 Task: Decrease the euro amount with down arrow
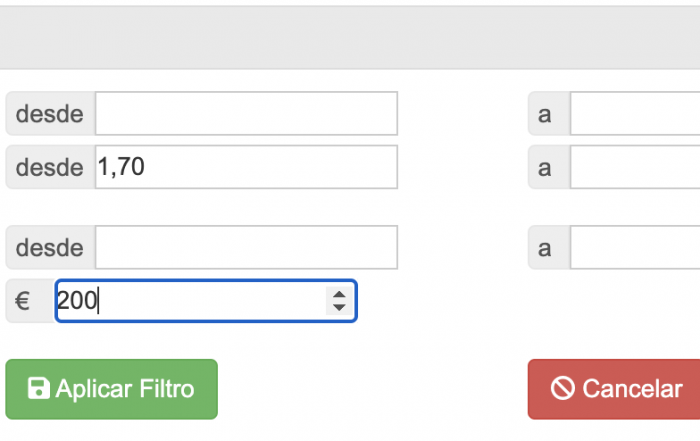339,307
